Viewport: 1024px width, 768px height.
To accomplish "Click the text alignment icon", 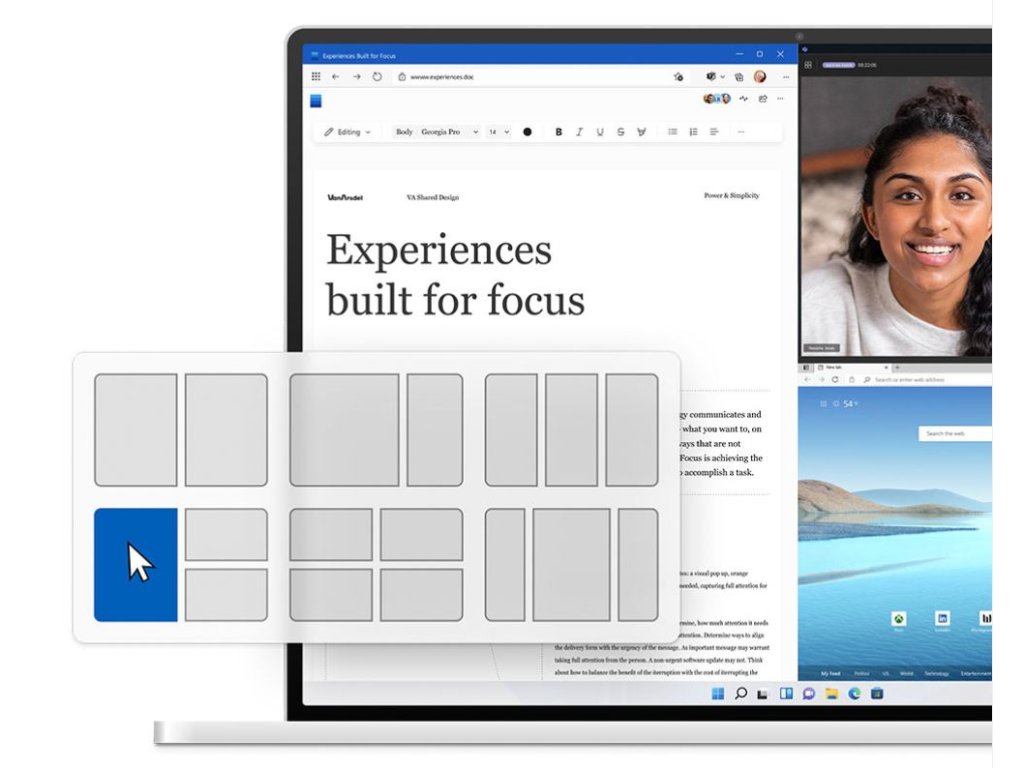I will click(x=715, y=132).
